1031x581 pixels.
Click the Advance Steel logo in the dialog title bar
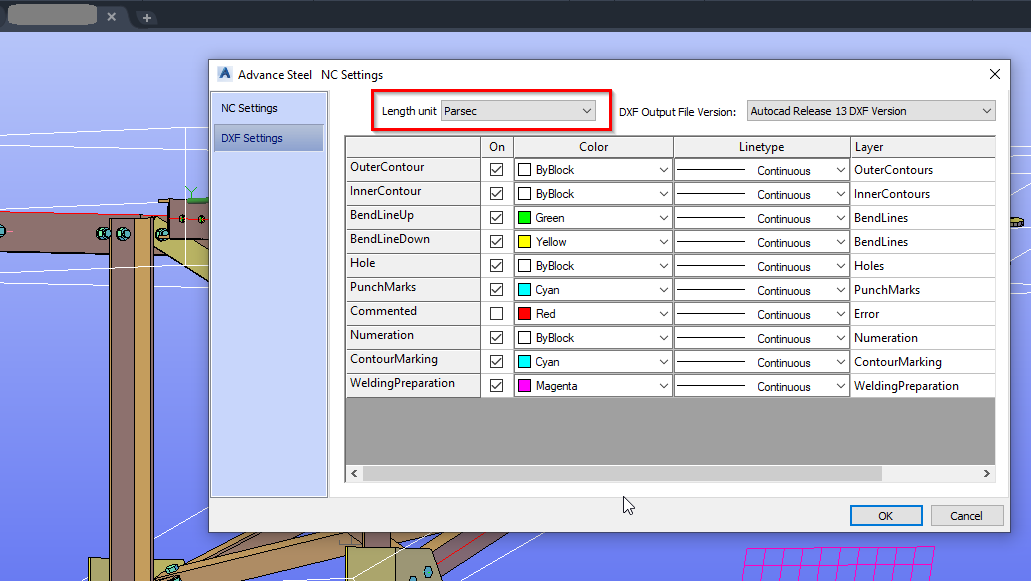coord(224,73)
